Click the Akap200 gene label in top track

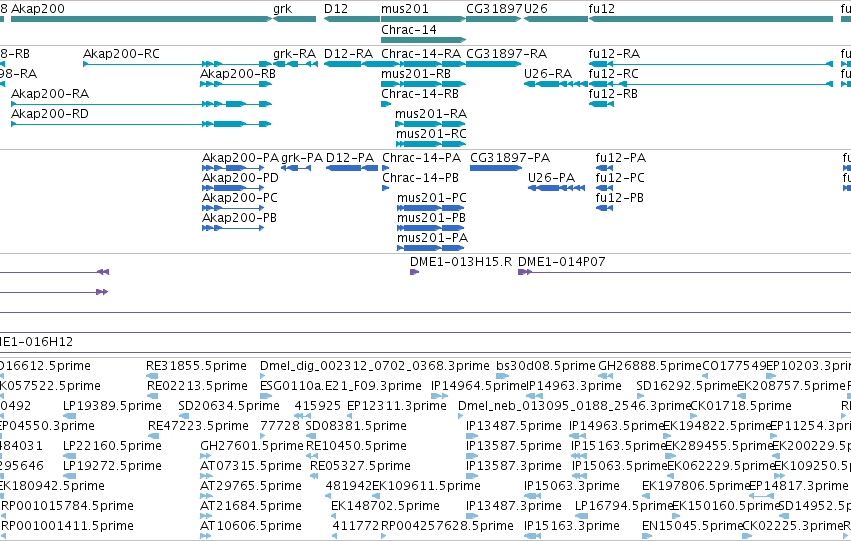37,9
